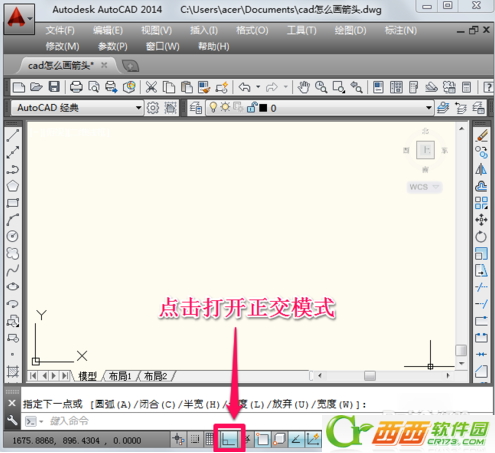Viewport: 495px width, 453px height.
Task: Expand the layer list dropdown
Action: click(x=429, y=108)
